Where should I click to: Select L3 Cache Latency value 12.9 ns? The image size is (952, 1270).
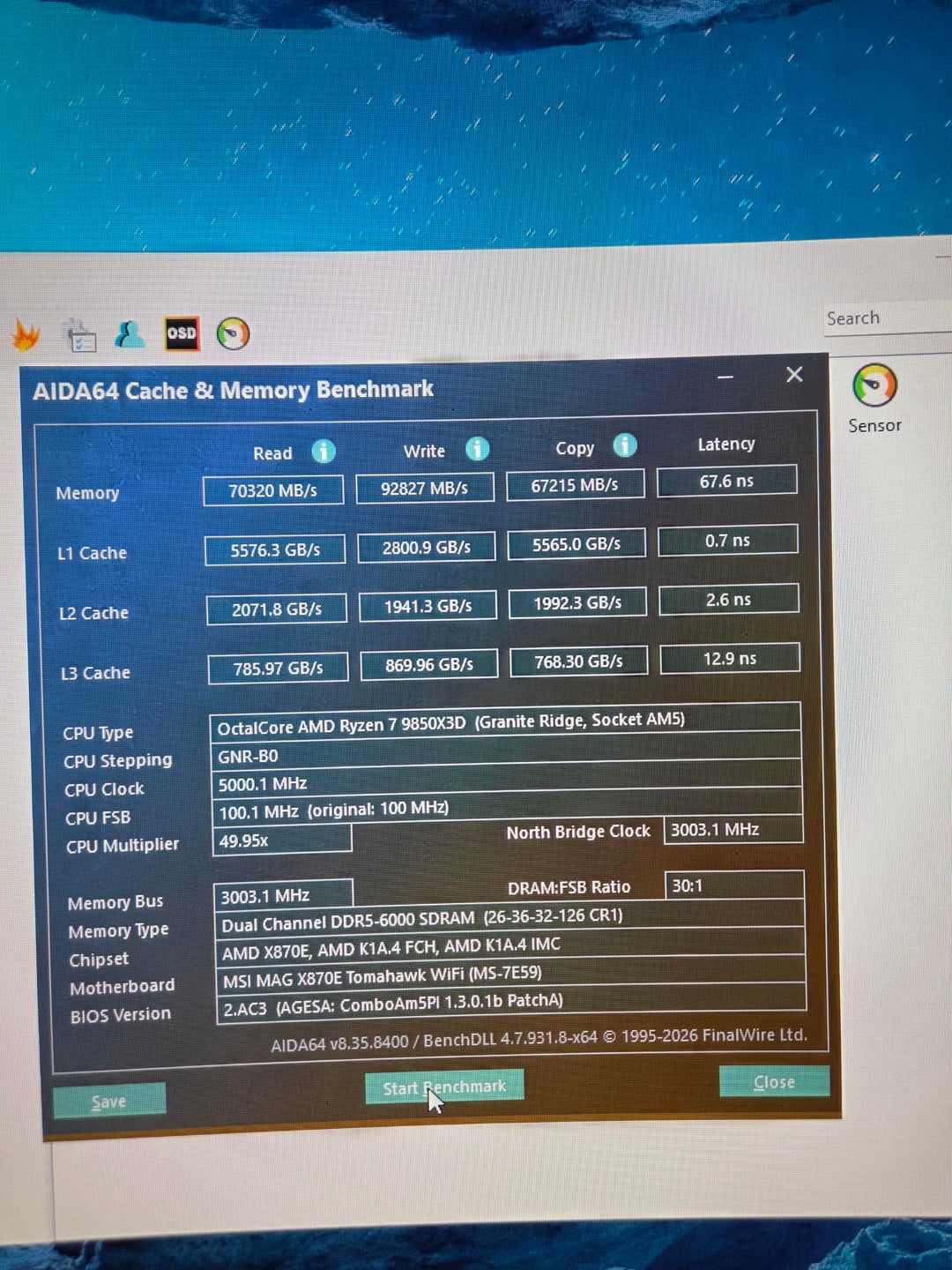click(x=730, y=658)
